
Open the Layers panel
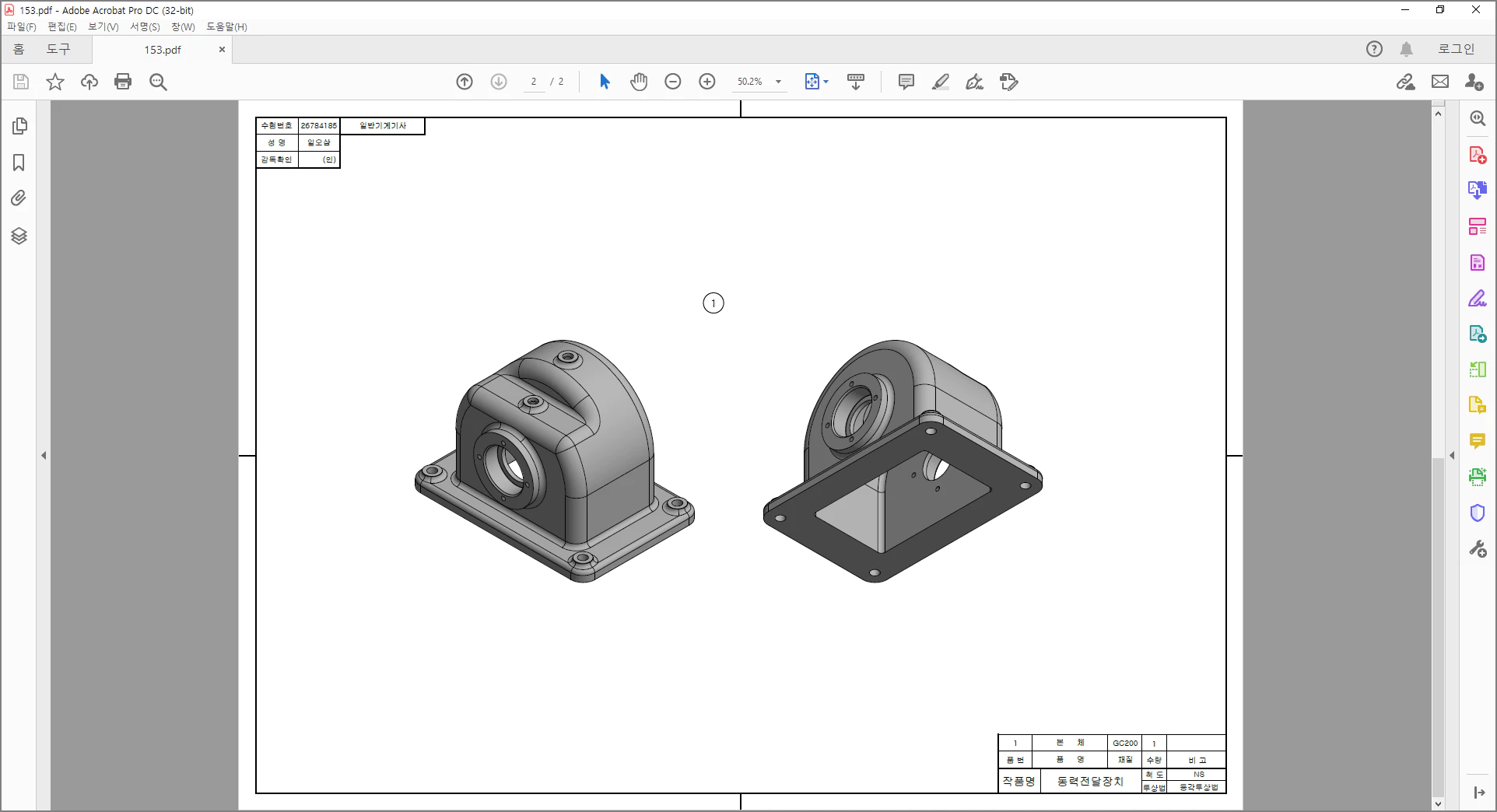[19, 236]
